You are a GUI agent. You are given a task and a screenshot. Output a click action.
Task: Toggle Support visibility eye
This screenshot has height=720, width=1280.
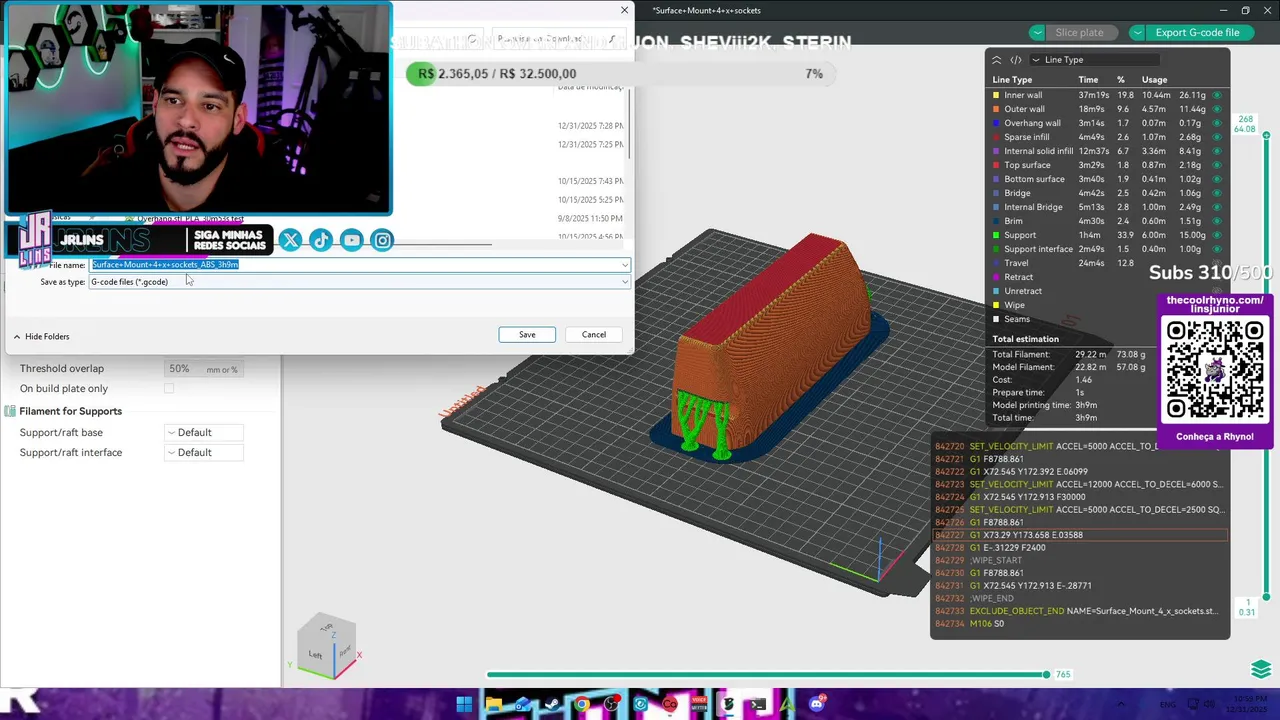click(x=1217, y=235)
